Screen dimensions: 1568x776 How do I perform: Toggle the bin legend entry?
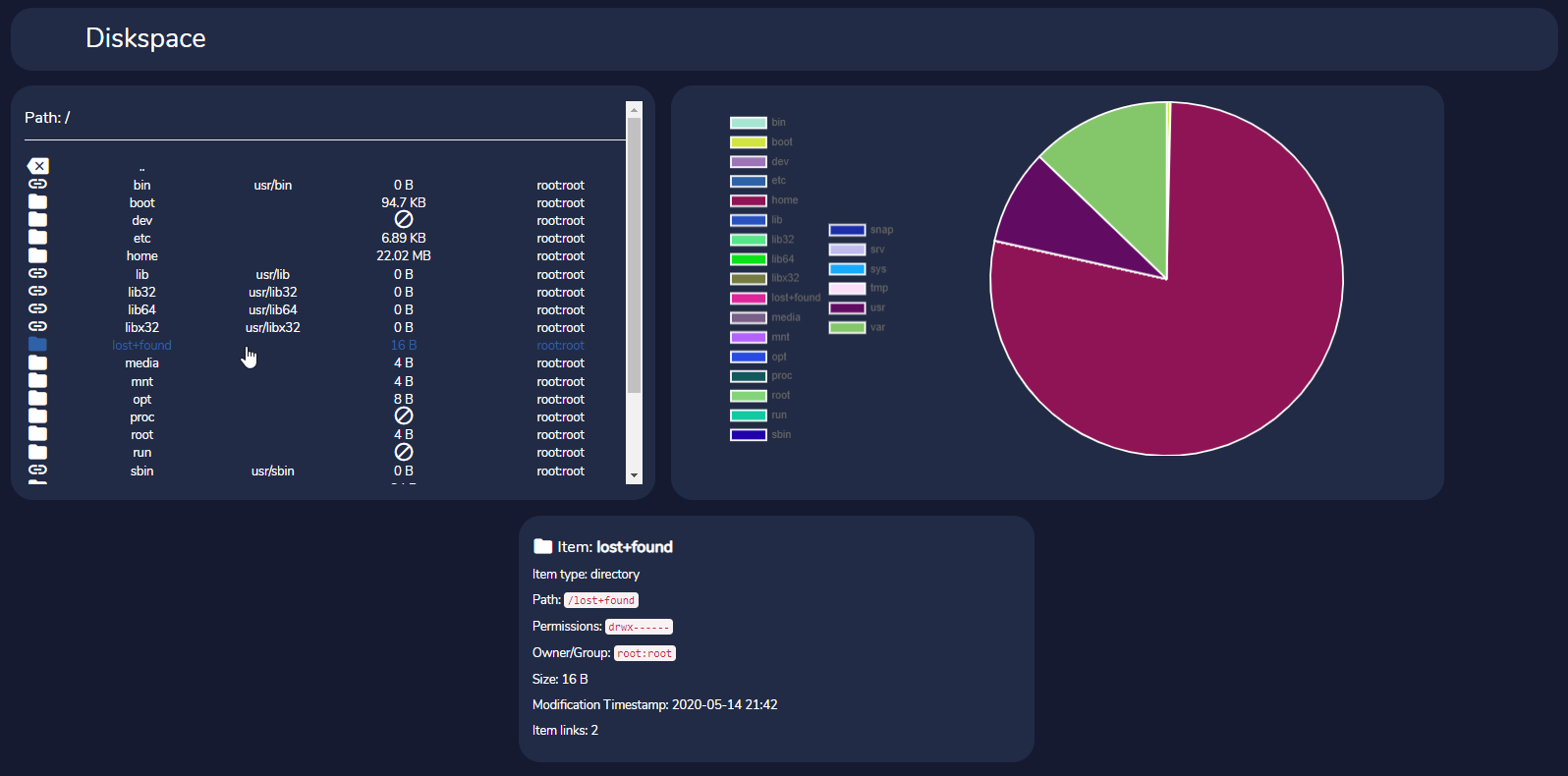(x=757, y=123)
